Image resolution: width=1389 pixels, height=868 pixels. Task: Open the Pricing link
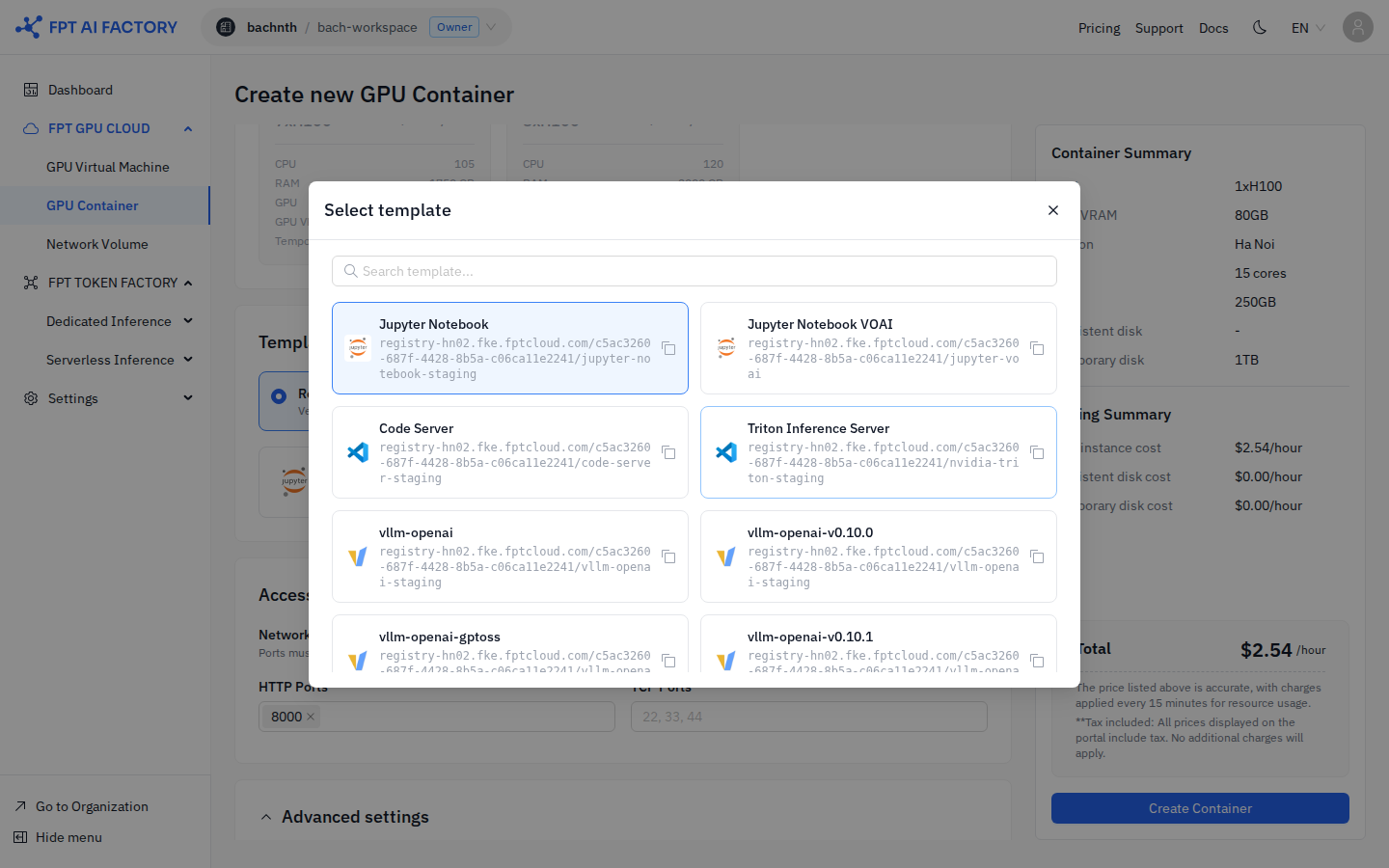[x=1100, y=28]
